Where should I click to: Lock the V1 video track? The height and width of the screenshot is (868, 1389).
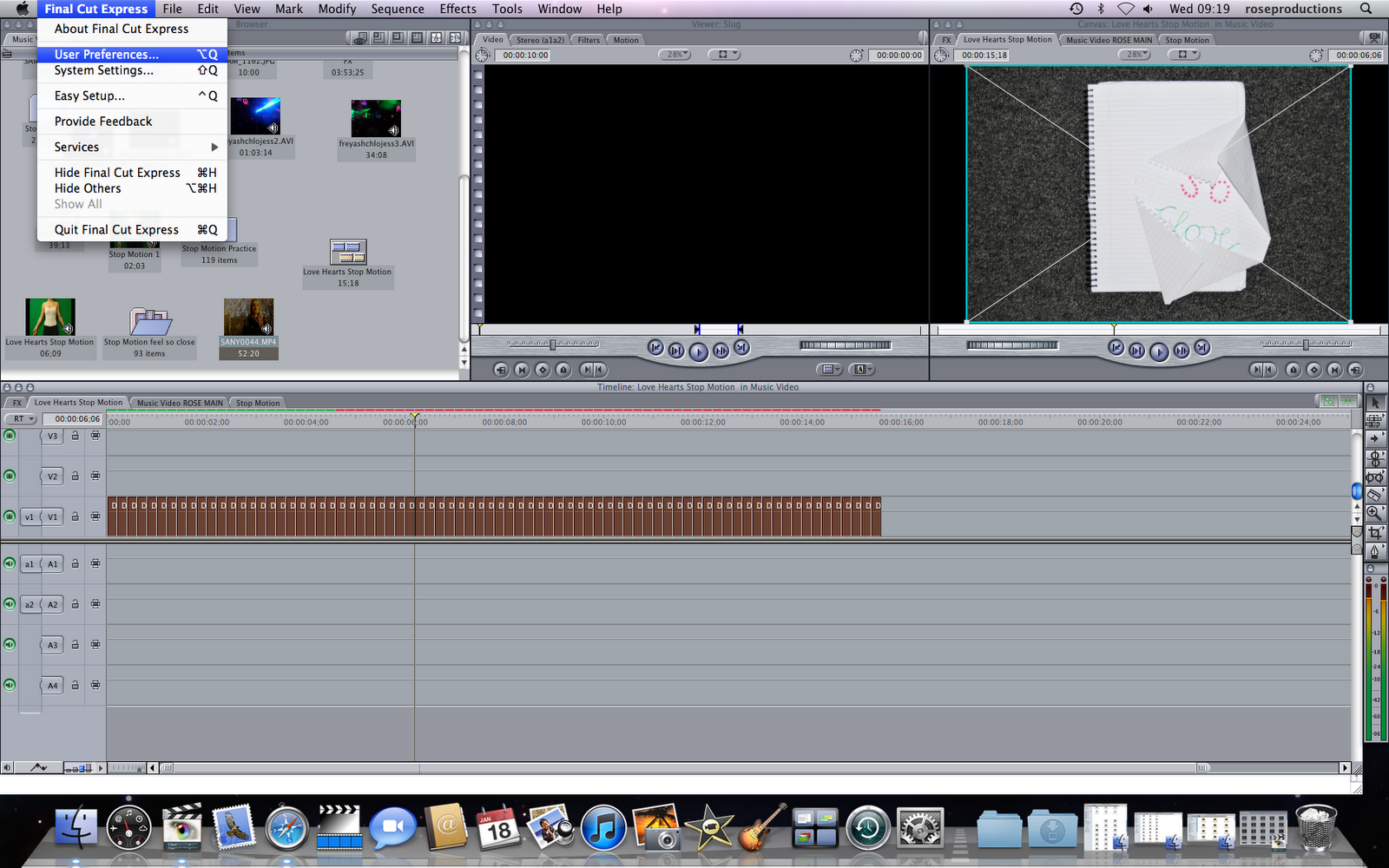(x=76, y=516)
